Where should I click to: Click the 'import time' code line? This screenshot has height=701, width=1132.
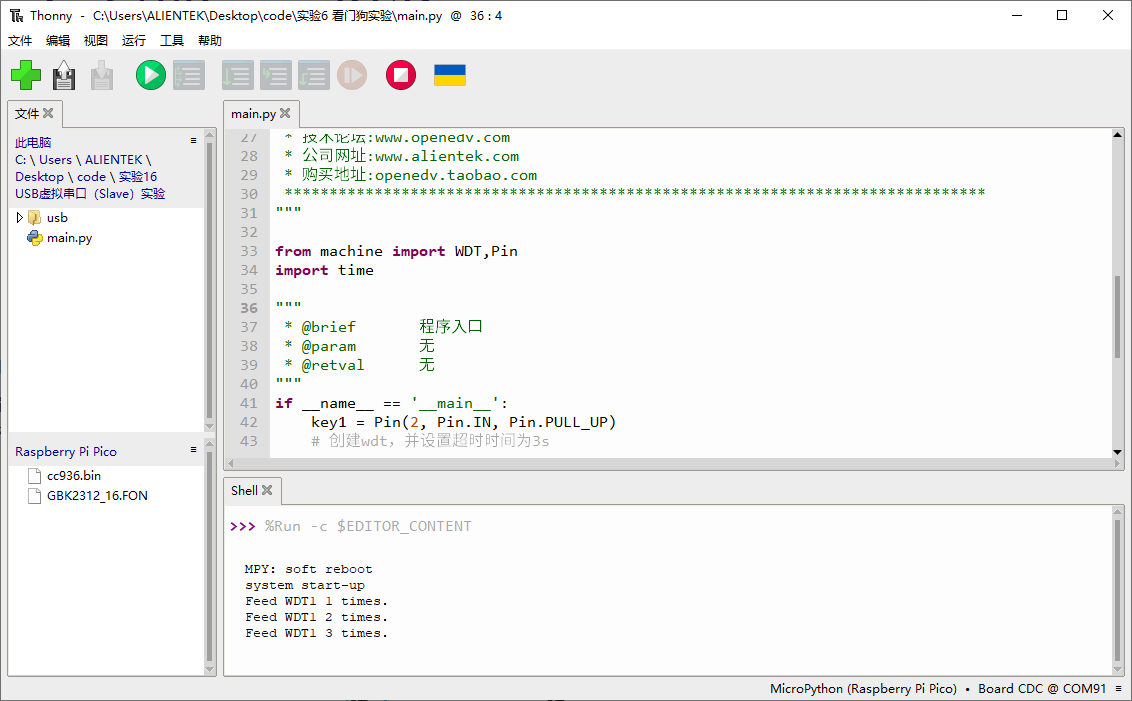pyautogui.click(x=324, y=270)
